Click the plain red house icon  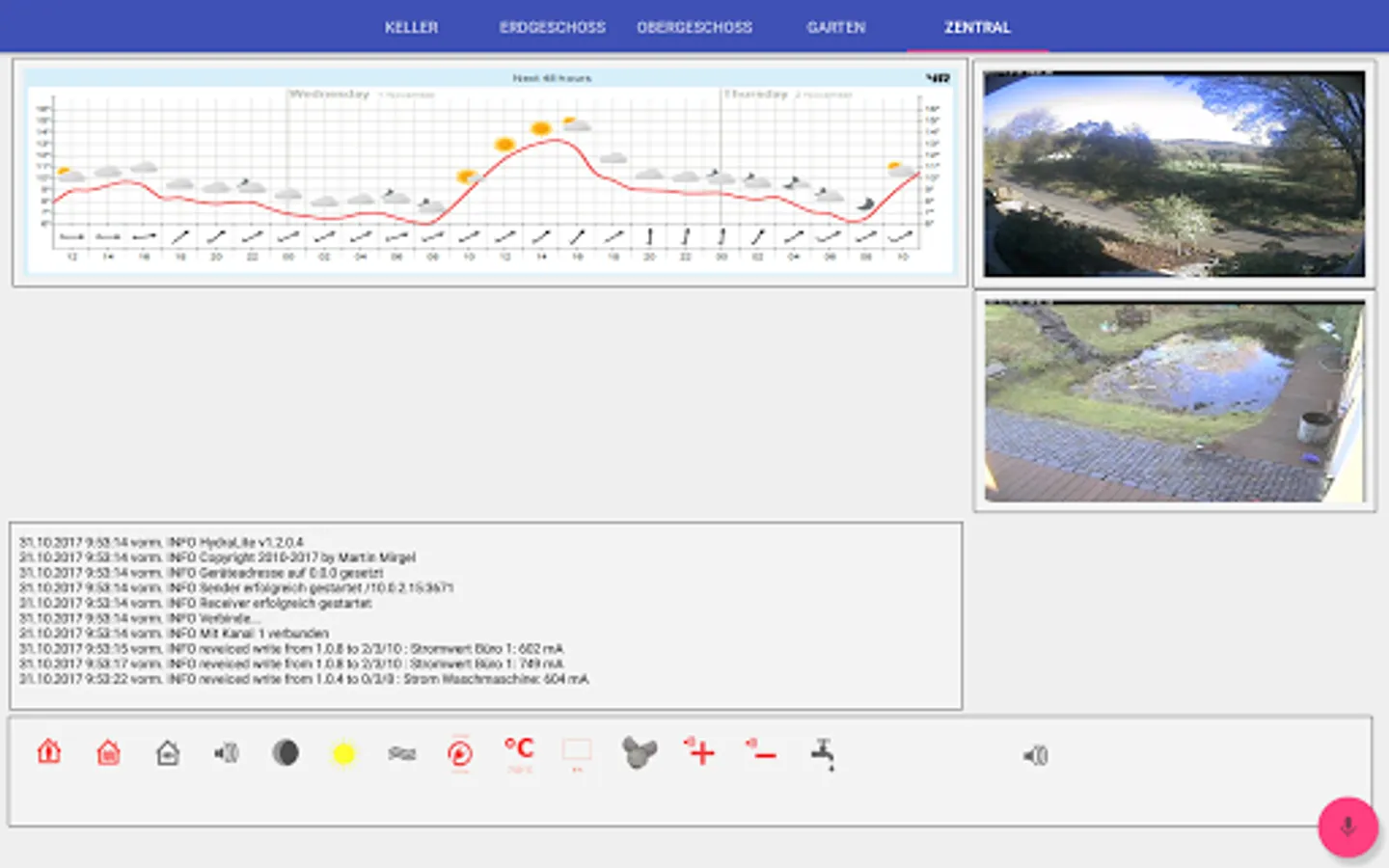tap(109, 752)
